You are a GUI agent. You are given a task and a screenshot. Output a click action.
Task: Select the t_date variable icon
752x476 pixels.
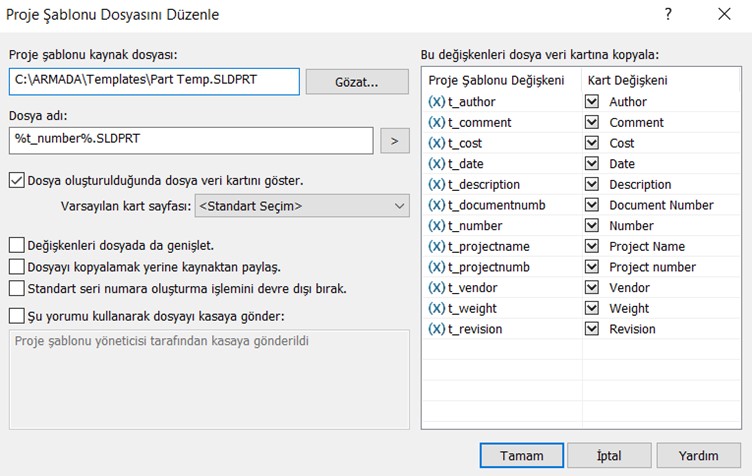(436, 164)
